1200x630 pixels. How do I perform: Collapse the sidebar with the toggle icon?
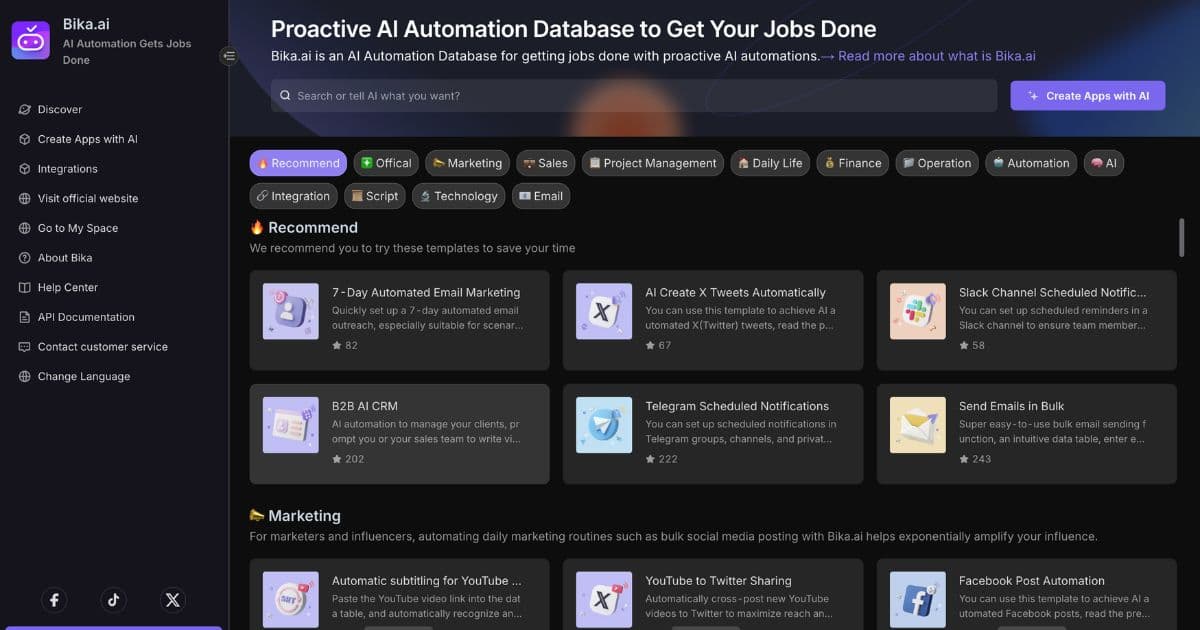(x=229, y=56)
